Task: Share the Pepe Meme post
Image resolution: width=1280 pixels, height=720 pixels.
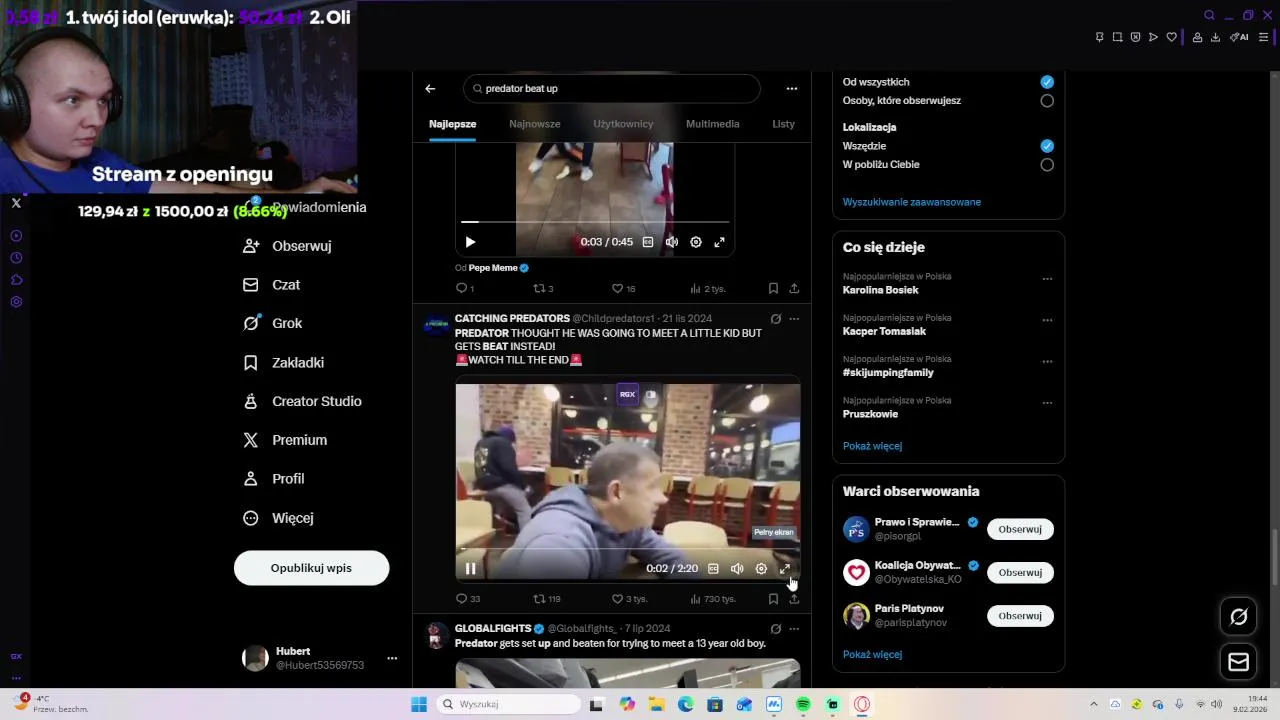Action: [x=794, y=289]
